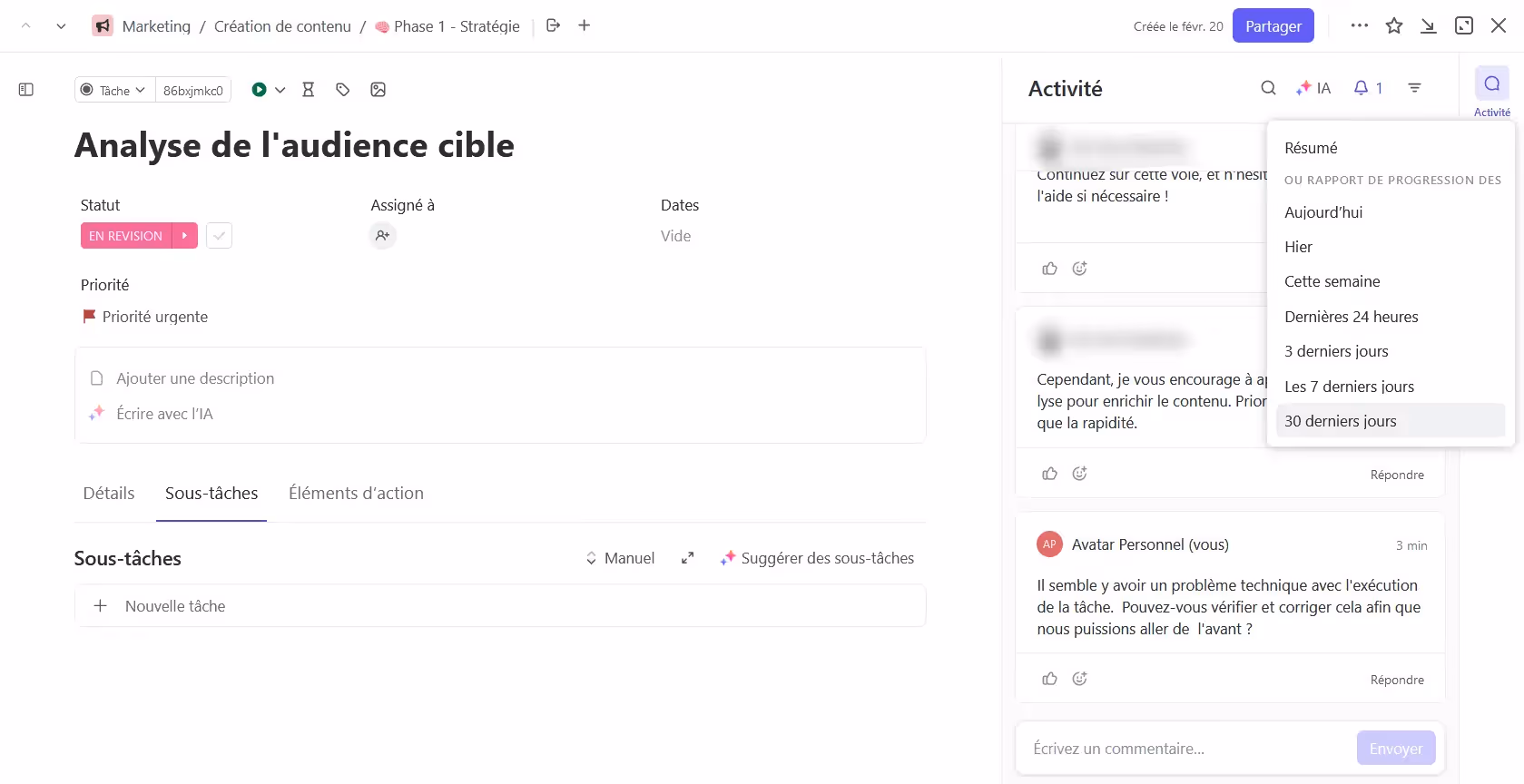Favorite the task with the star icon
Viewport: 1524px width, 784px height.
point(1394,26)
